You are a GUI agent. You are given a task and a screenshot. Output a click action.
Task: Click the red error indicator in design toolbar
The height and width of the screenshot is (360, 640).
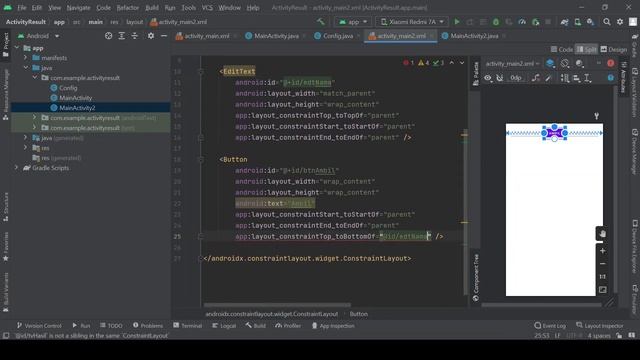coord(610,63)
